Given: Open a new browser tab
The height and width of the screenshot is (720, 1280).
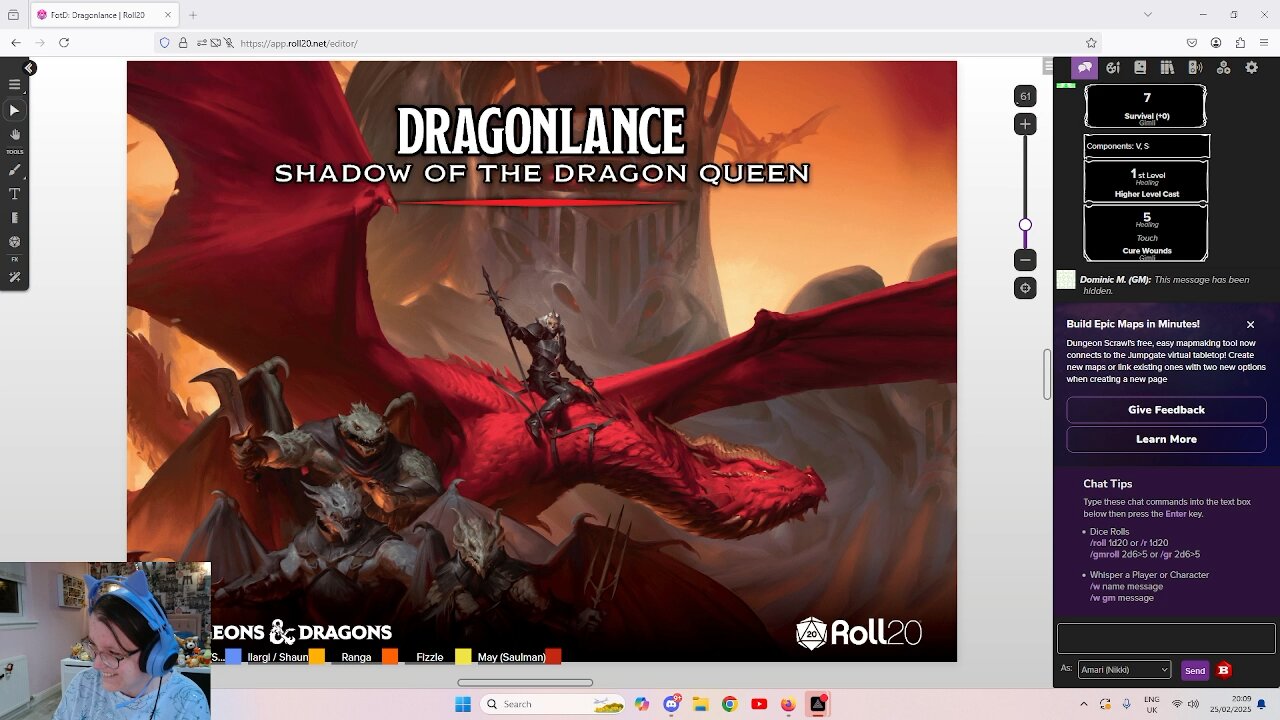Looking at the screenshot, I should point(193,15).
